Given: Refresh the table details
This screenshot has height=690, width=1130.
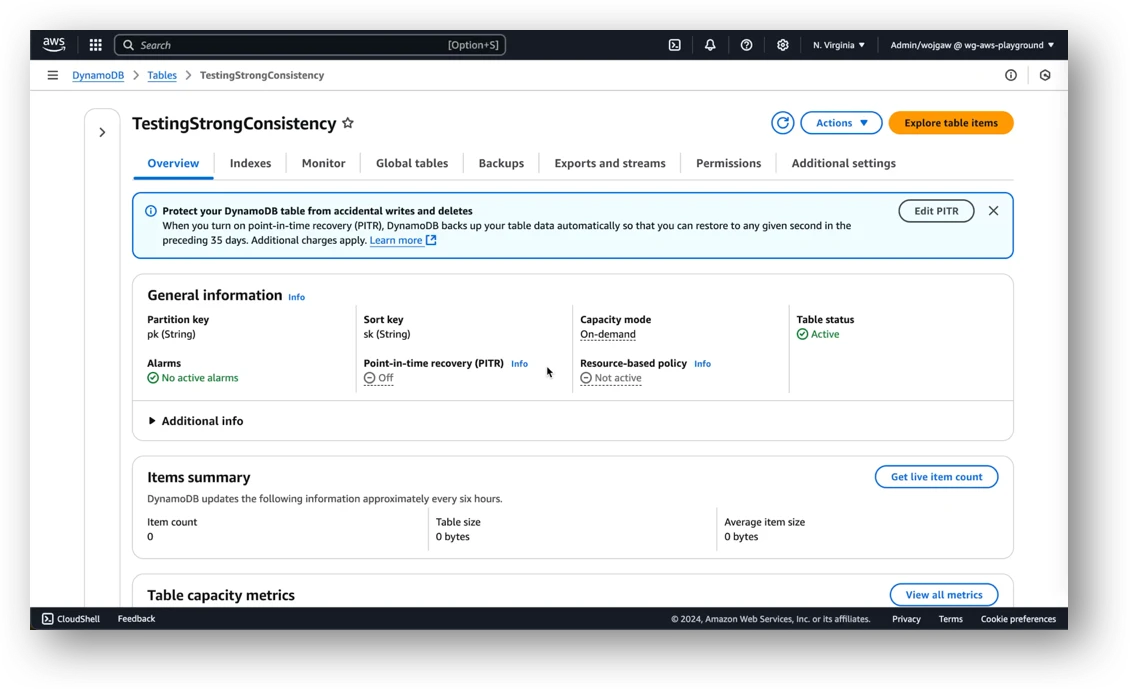Looking at the screenshot, I should pos(783,123).
